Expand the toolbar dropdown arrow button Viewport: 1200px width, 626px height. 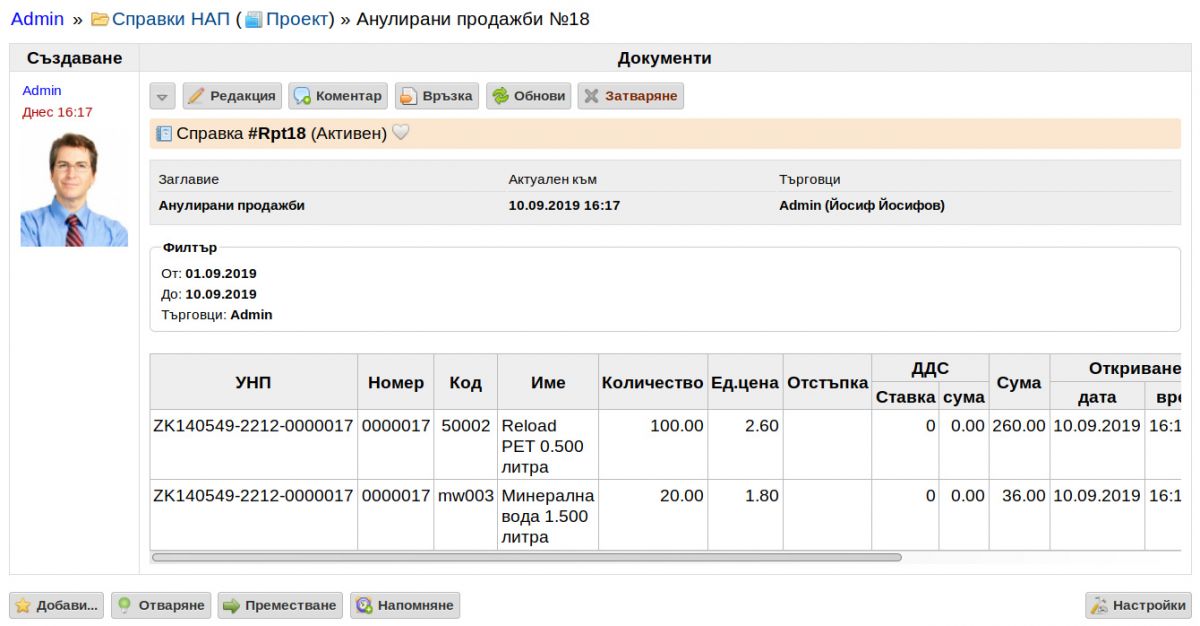(163, 96)
